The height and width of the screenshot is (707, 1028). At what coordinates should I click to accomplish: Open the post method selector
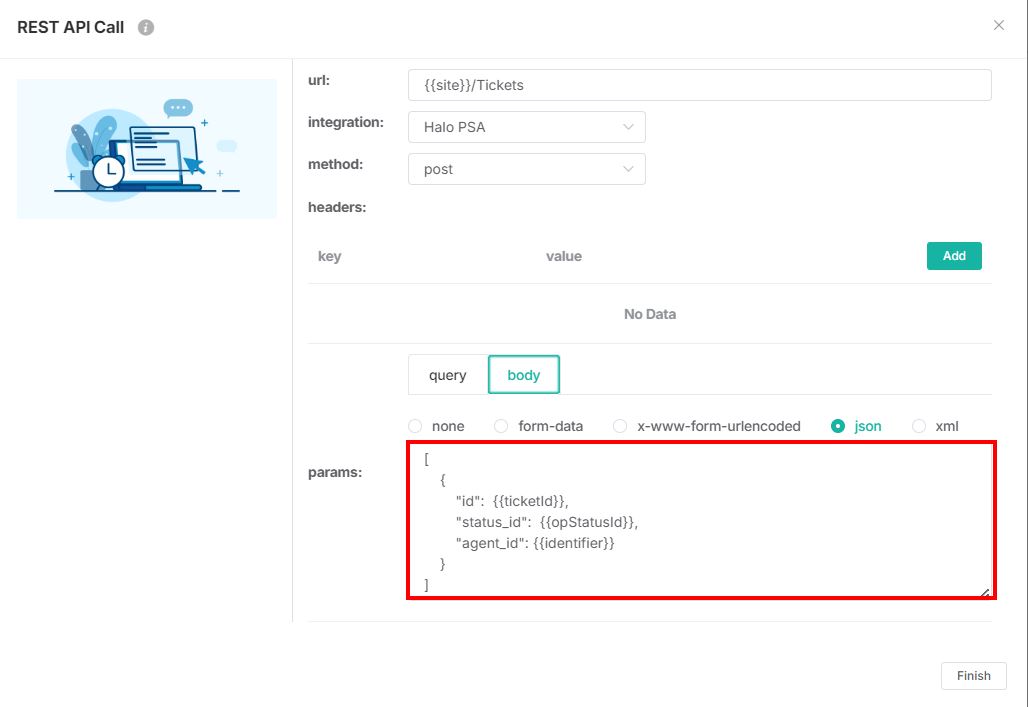[x=520, y=169]
